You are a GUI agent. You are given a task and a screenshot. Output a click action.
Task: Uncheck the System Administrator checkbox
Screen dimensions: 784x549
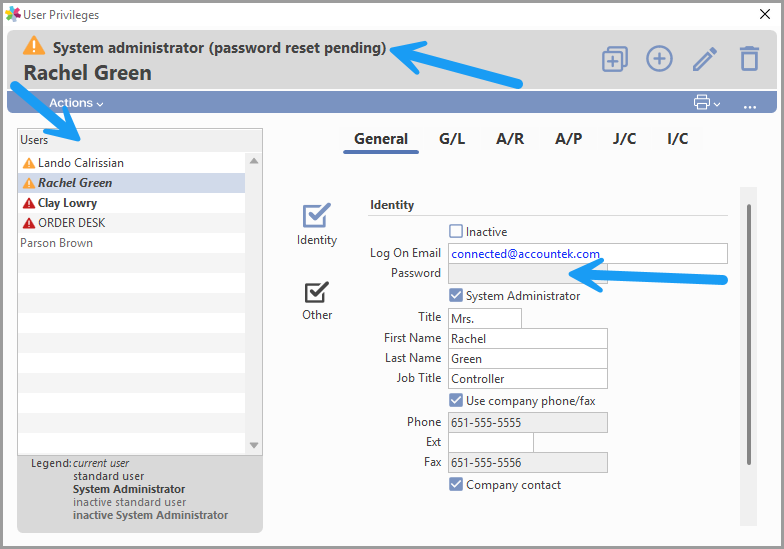tap(456, 295)
